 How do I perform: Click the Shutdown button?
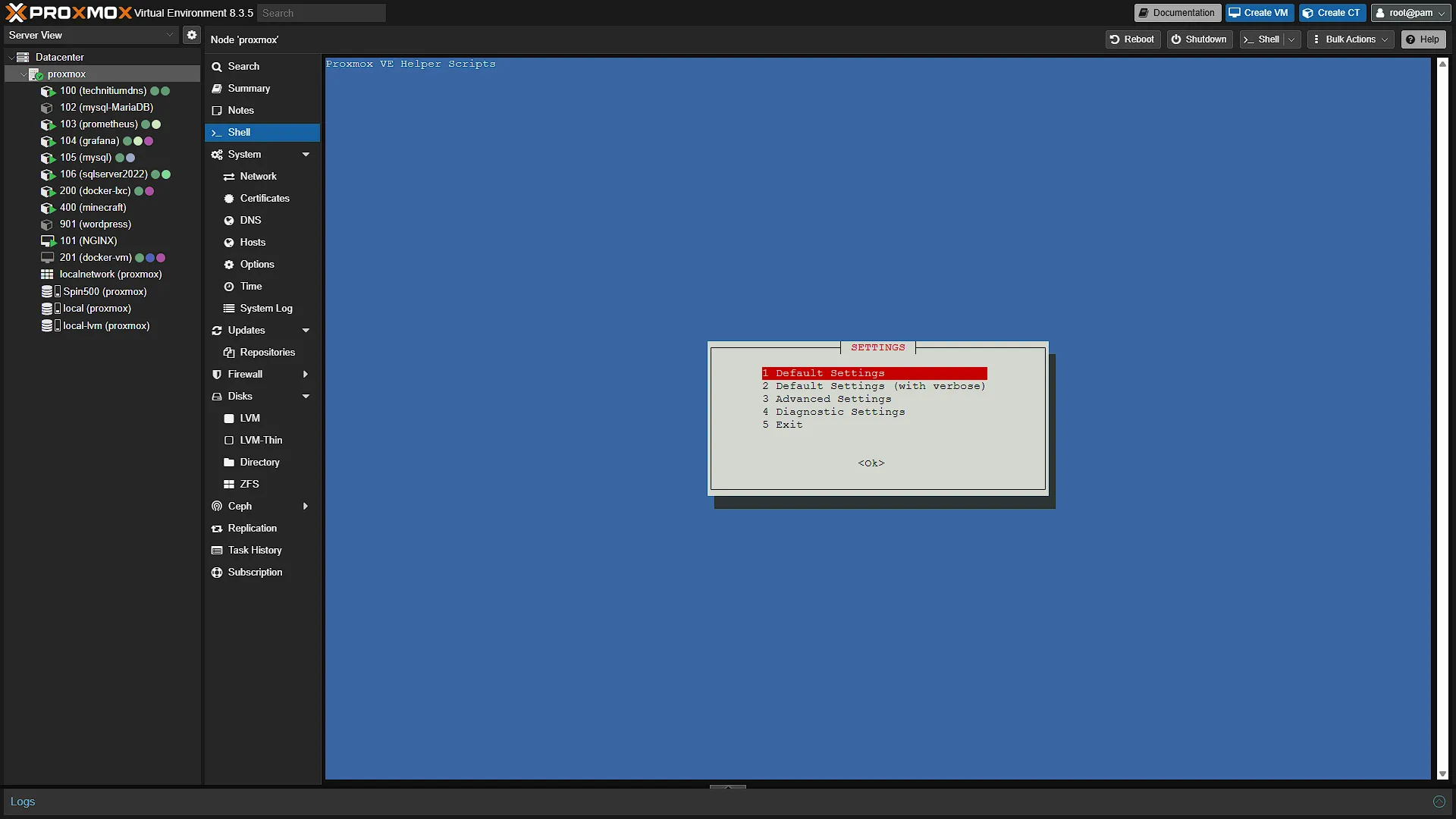coord(1199,39)
